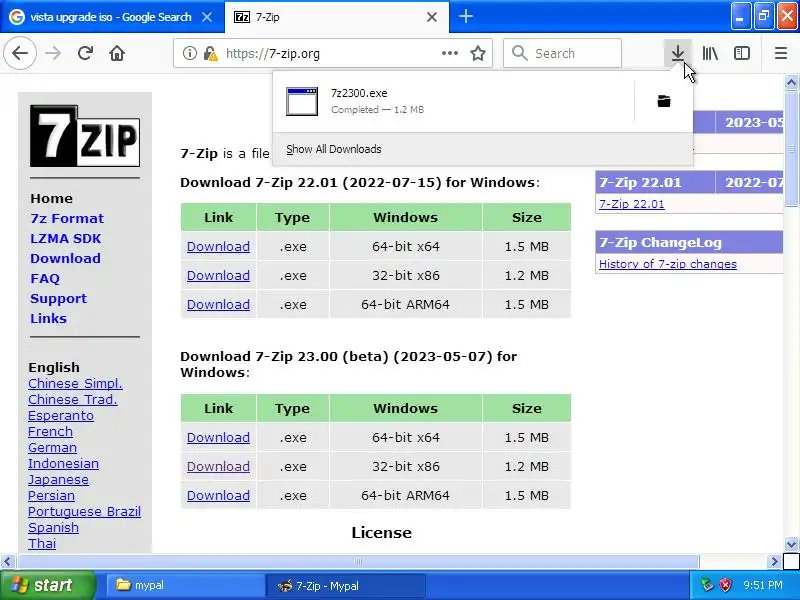The width and height of the screenshot is (800, 600).
Task: Click the connection security padlock warning icon
Action: point(210,53)
